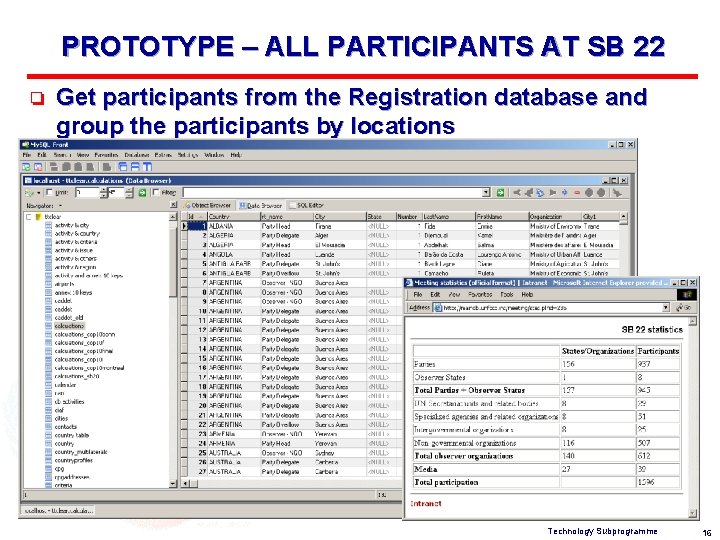Viewport: 720px width, 540px height.
Task: Click the yellow database icon beside tbclear
Action: point(39,217)
